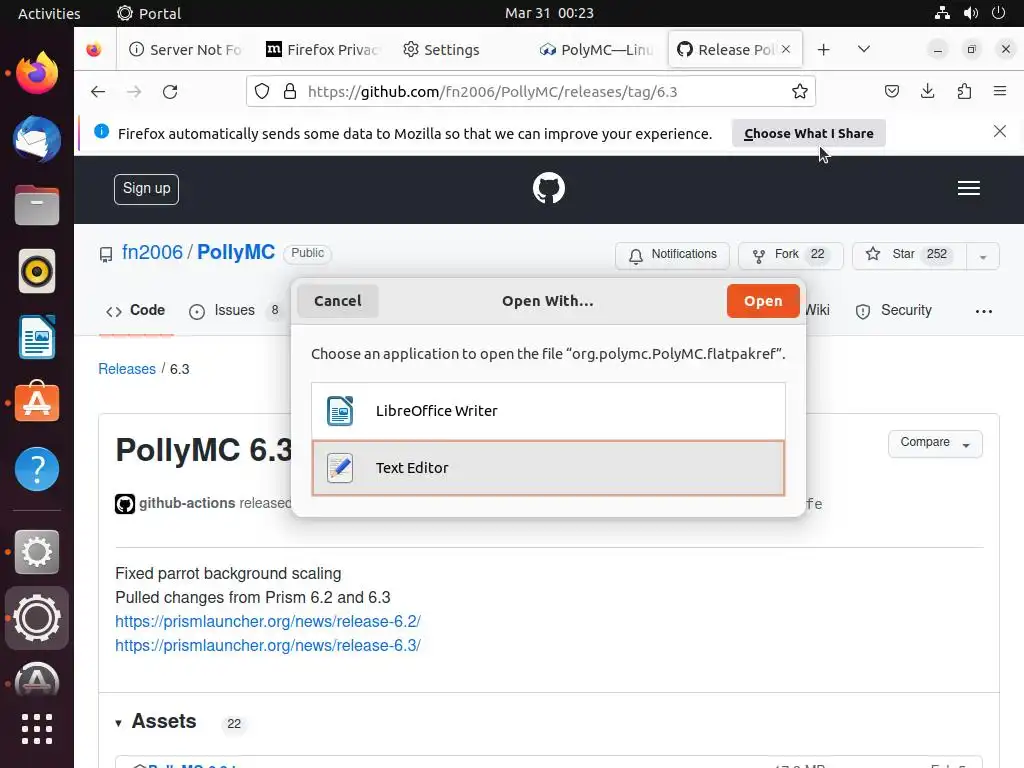This screenshot has height=768, width=1024.
Task: Click Choose What I Share button
Action: click(x=808, y=133)
